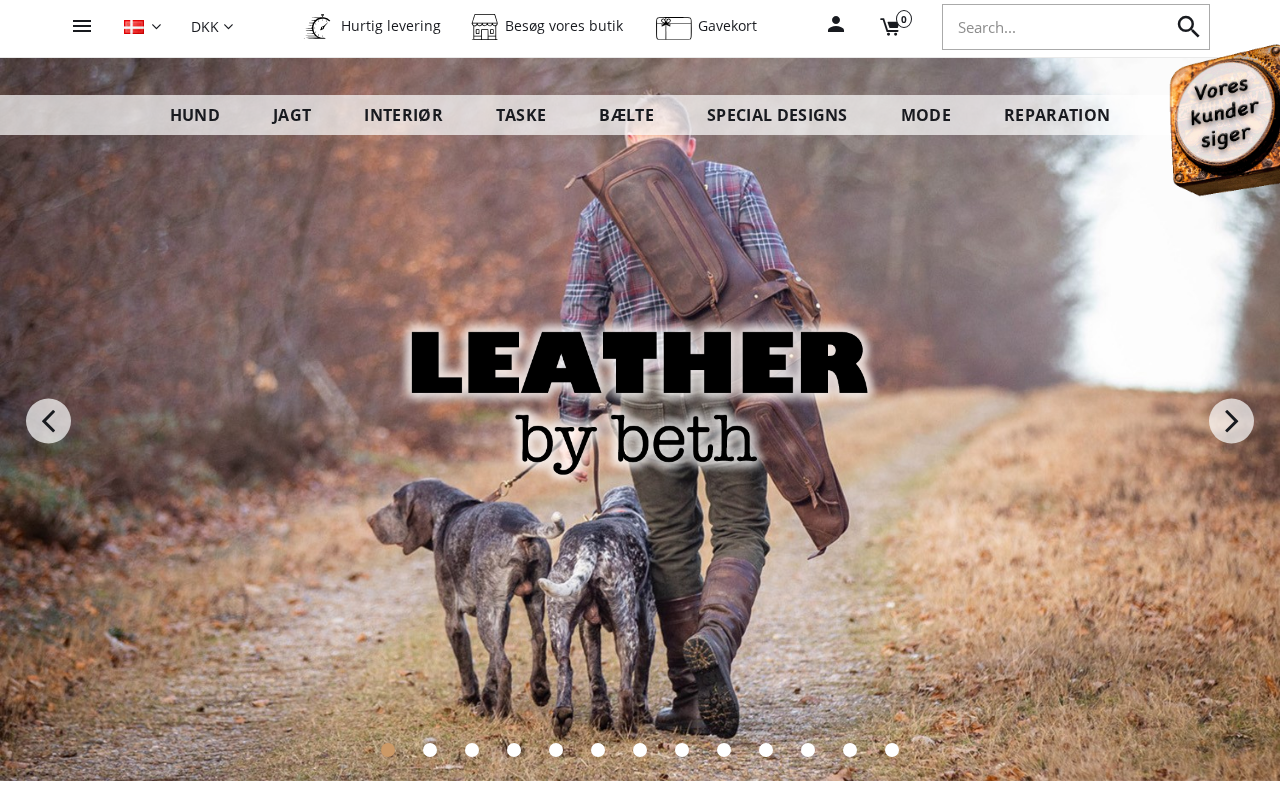Open the user account icon
Image resolution: width=1280 pixels, height=800 pixels.
836,24
